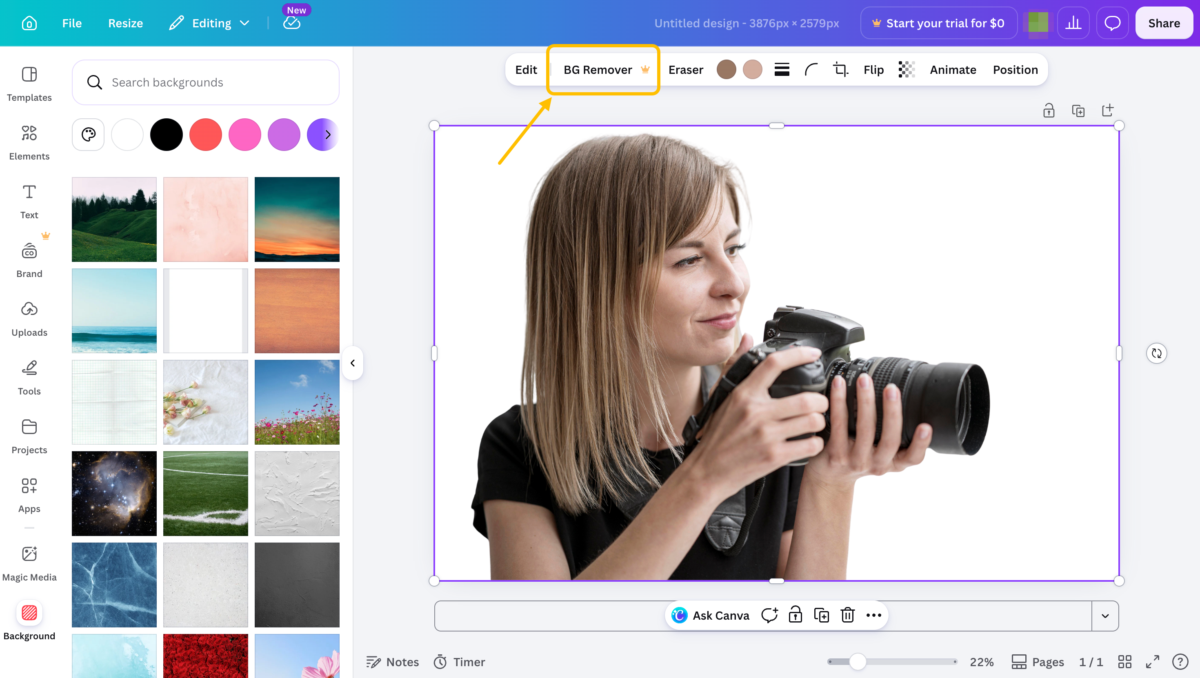The width and height of the screenshot is (1200, 678).
Task: Open the Timer
Action: (x=459, y=662)
